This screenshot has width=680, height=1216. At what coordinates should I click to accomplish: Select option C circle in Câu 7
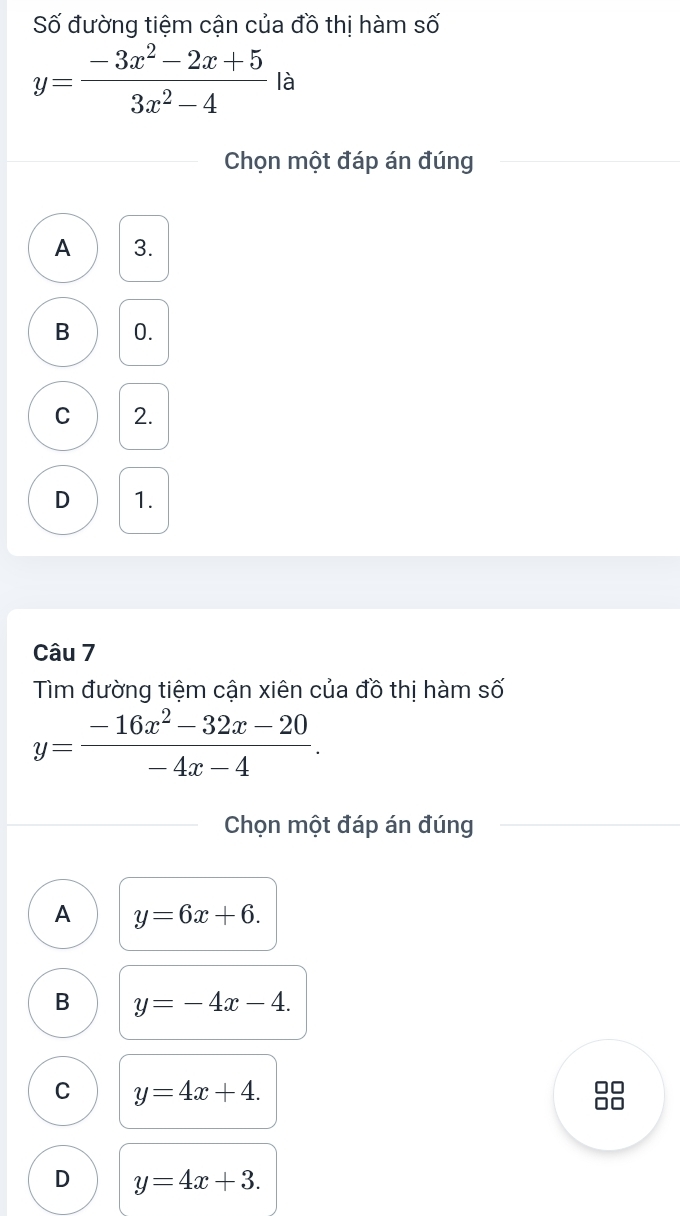pos(63,1091)
